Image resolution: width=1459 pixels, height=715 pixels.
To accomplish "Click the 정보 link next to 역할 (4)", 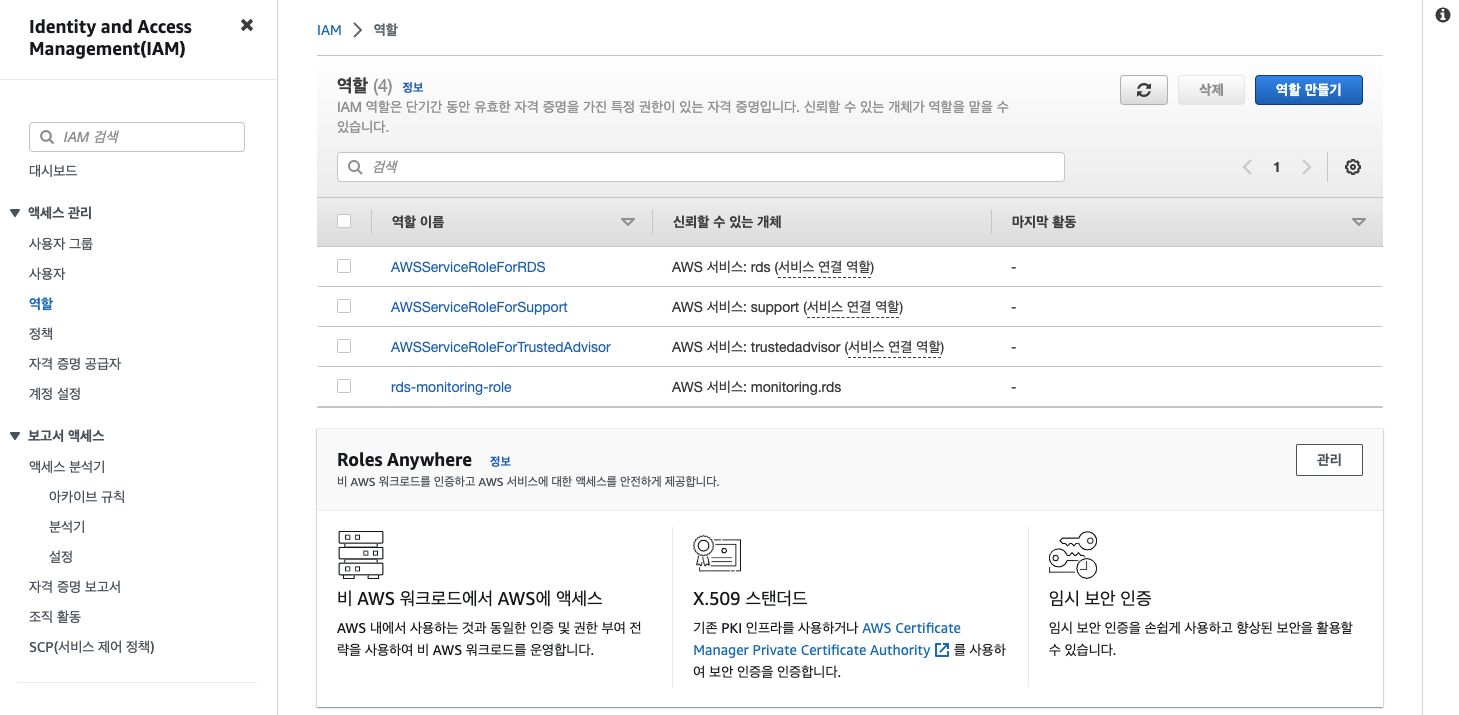I will pos(413,88).
